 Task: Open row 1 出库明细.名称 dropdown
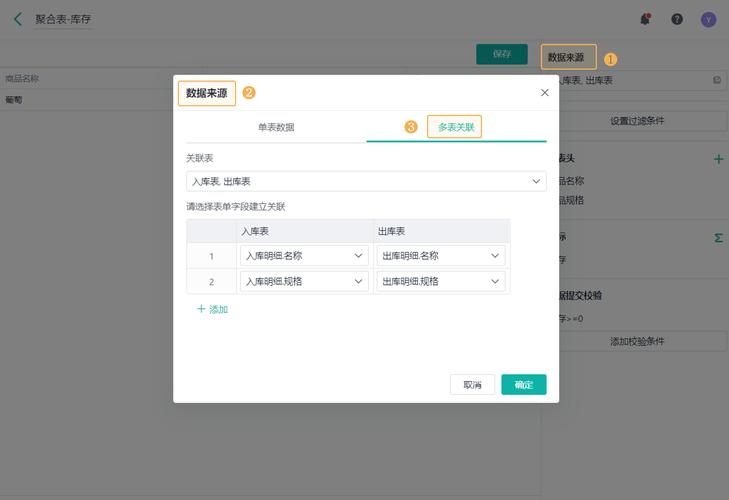coord(441,256)
